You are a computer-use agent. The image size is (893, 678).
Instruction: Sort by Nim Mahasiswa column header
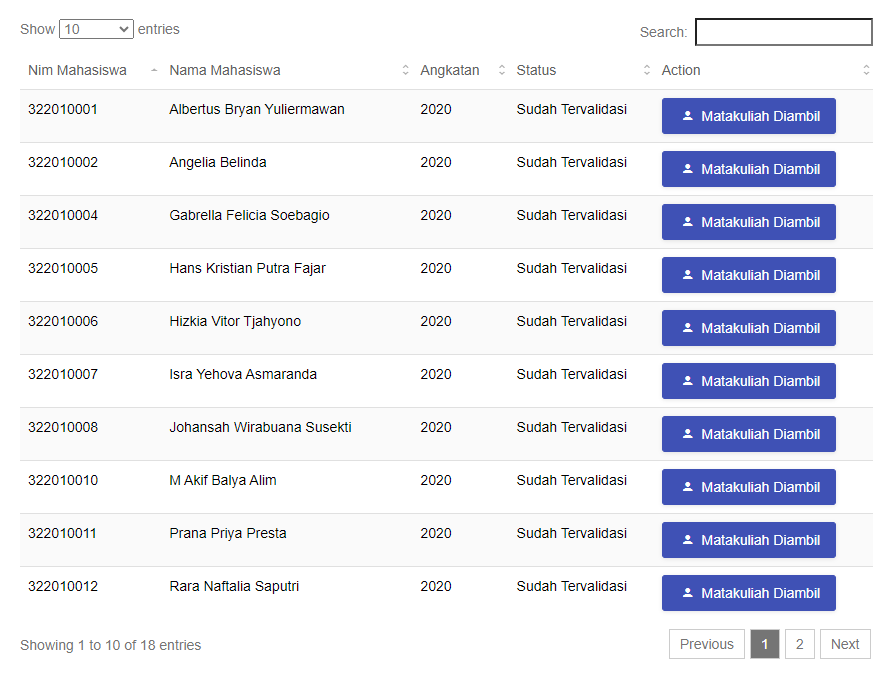point(91,70)
